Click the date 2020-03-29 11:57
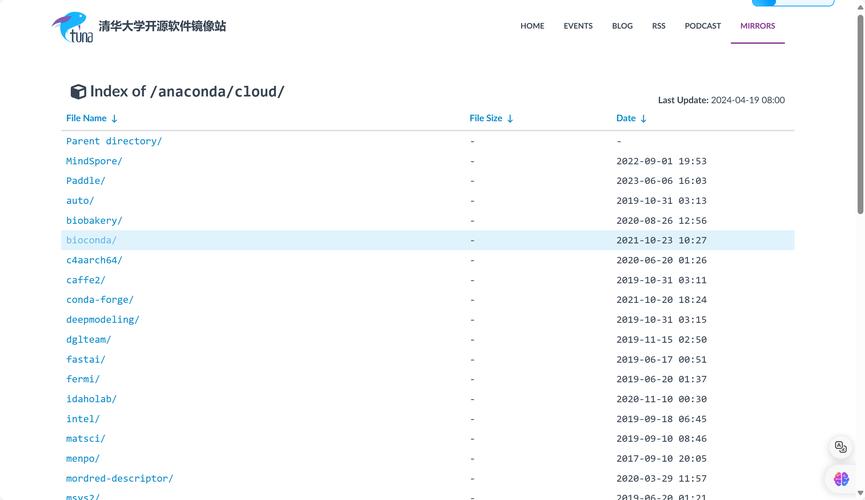This screenshot has height=500, width=865. pyautogui.click(x=661, y=479)
